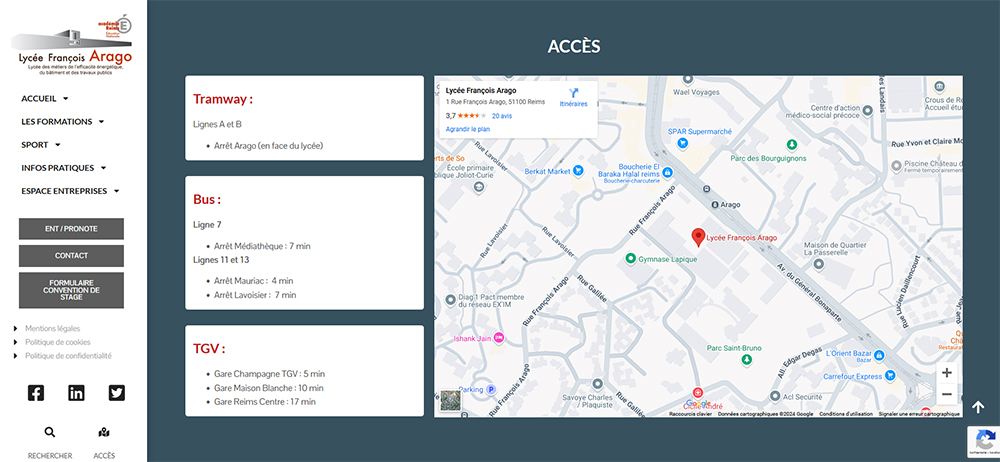Viewport: 1000px width, 462px height.
Task: Zoom out the map with minus button
Action: [x=947, y=394]
